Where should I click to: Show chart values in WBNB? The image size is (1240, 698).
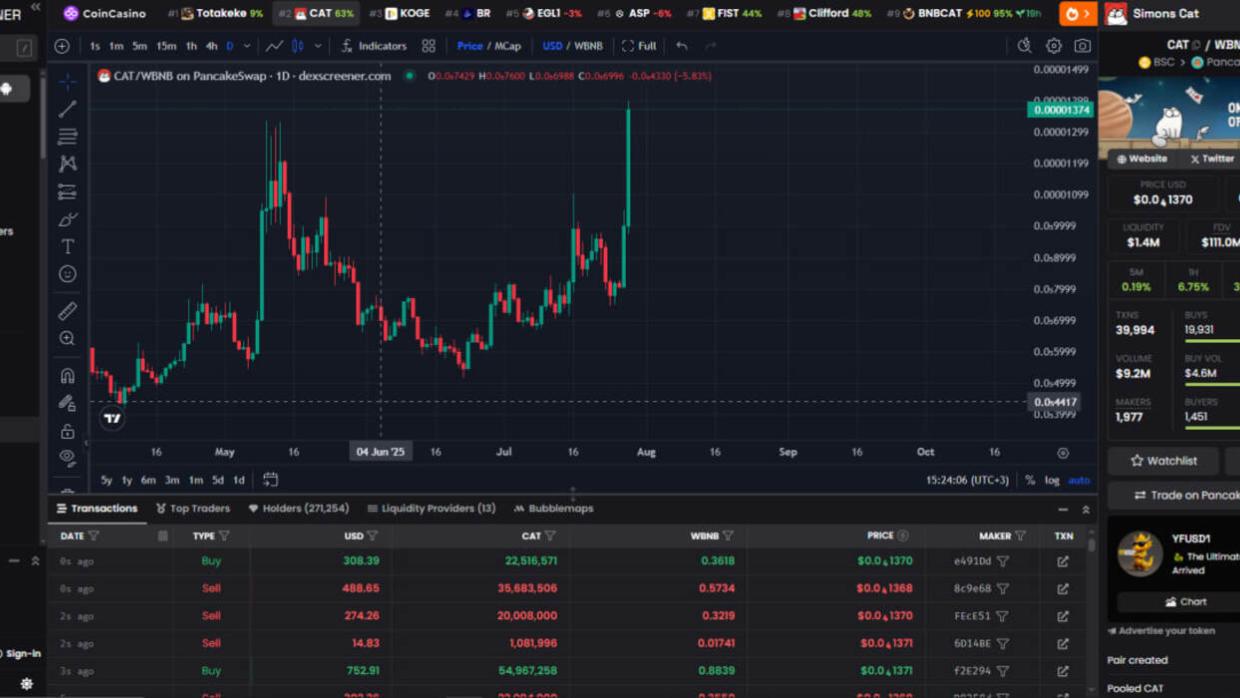coord(588,46)
